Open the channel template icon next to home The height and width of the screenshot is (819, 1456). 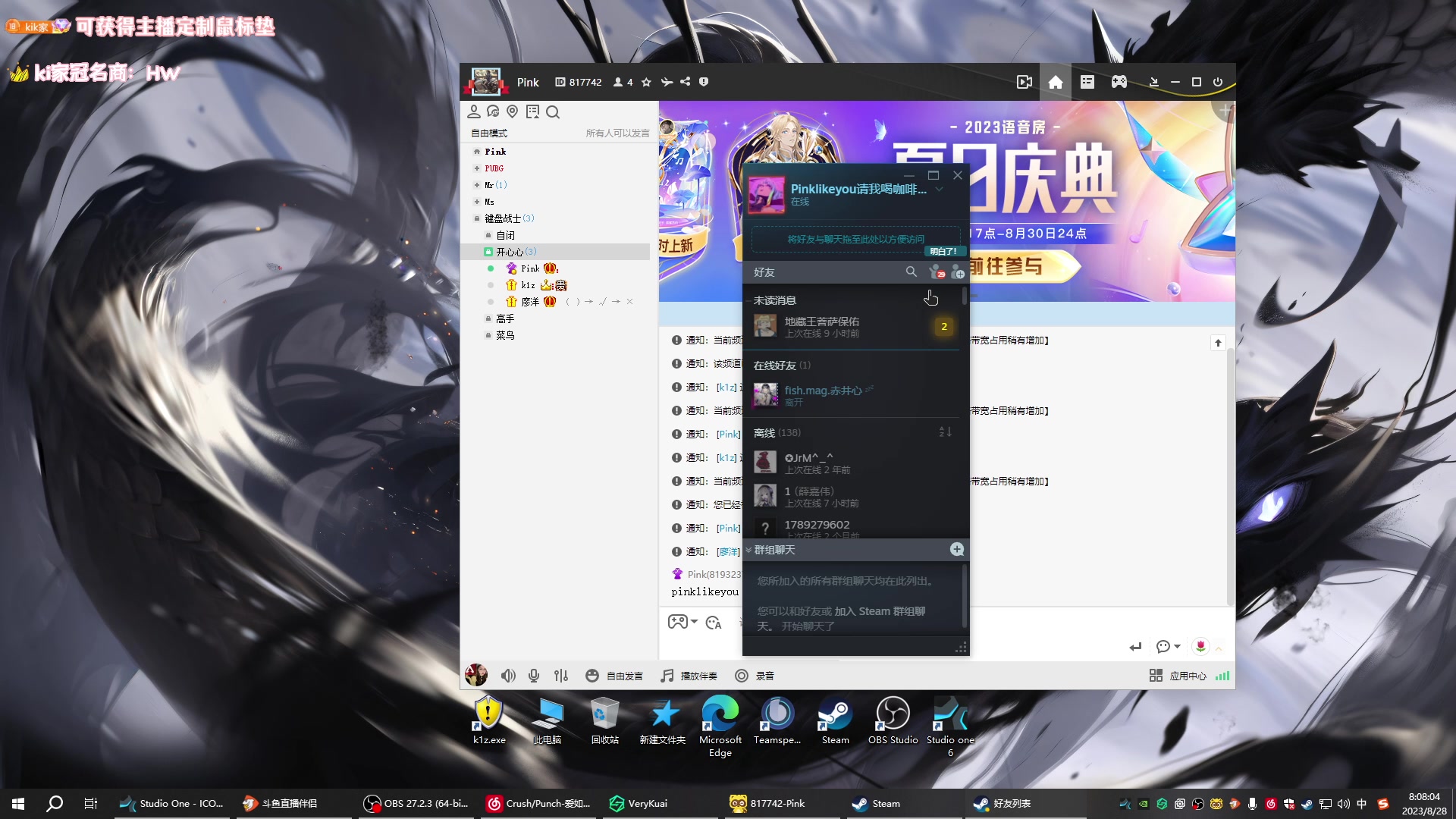(1087, 82)
